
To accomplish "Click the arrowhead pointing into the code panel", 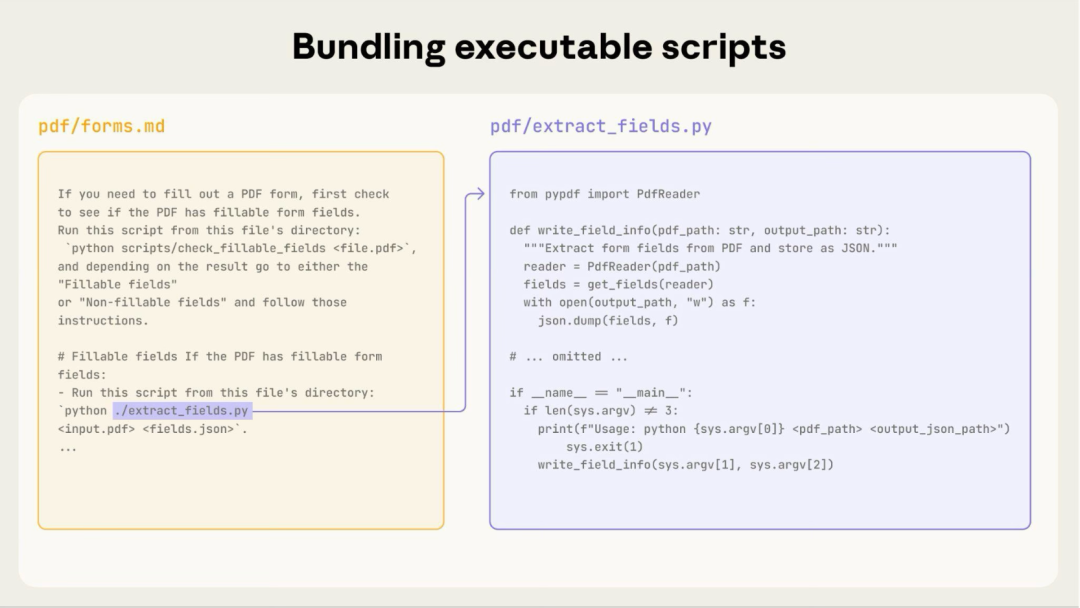I will [479, 194].
